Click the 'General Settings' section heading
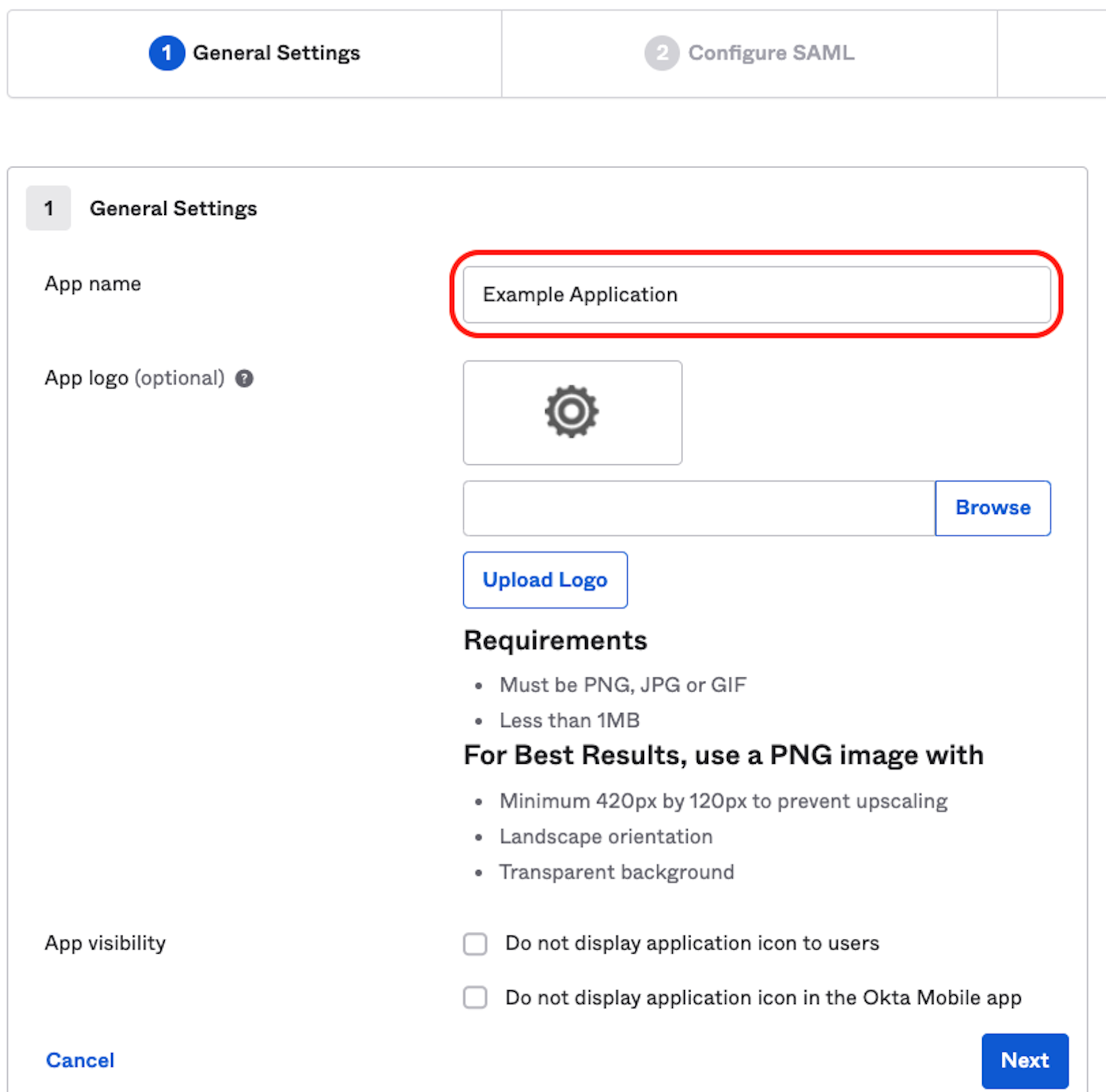This screenshot has width=1106, height=1092. (x=173, y=208)
